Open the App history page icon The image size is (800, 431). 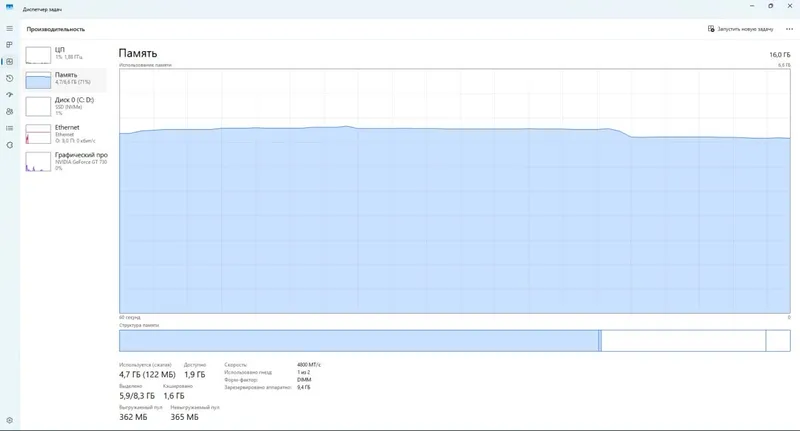10,79
